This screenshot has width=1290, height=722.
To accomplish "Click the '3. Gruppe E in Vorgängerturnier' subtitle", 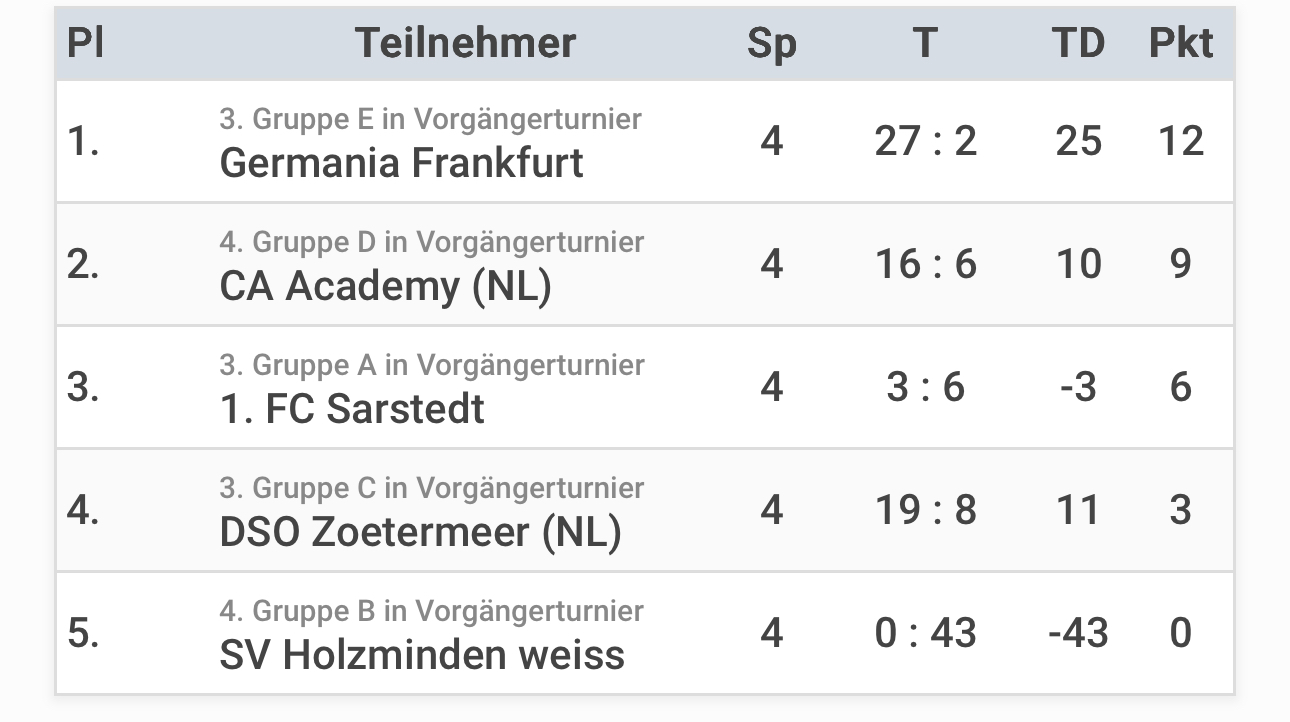I will [430, 119].
